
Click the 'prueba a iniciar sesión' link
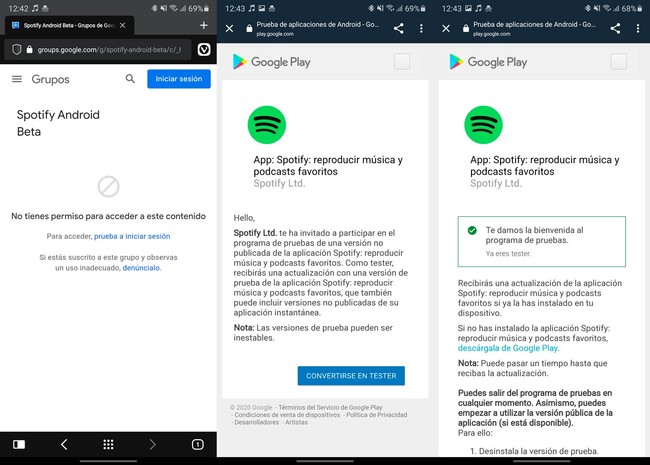point(132,236)
